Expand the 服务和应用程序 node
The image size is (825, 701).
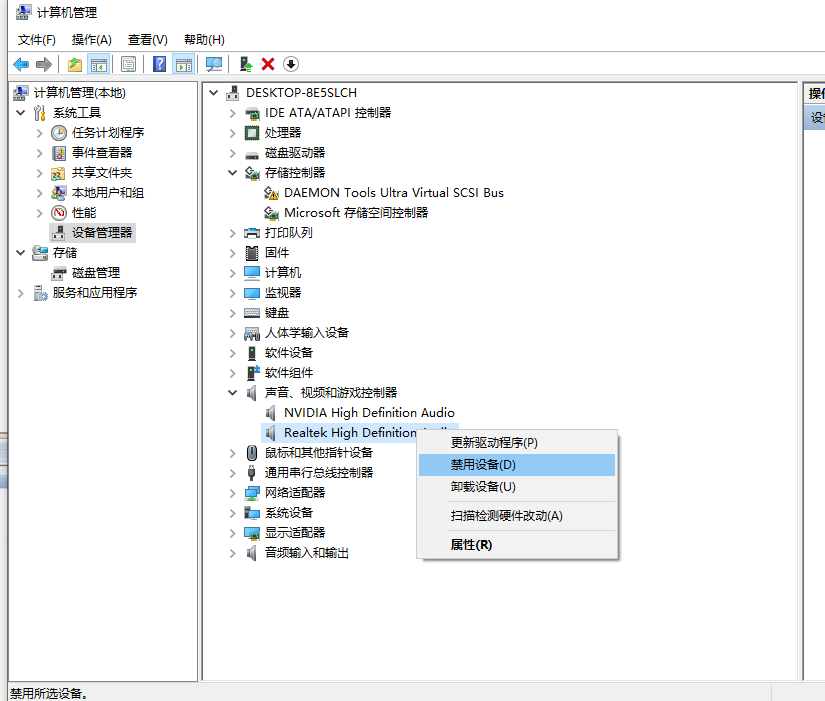pyautogui.click(x=21, y=293)
